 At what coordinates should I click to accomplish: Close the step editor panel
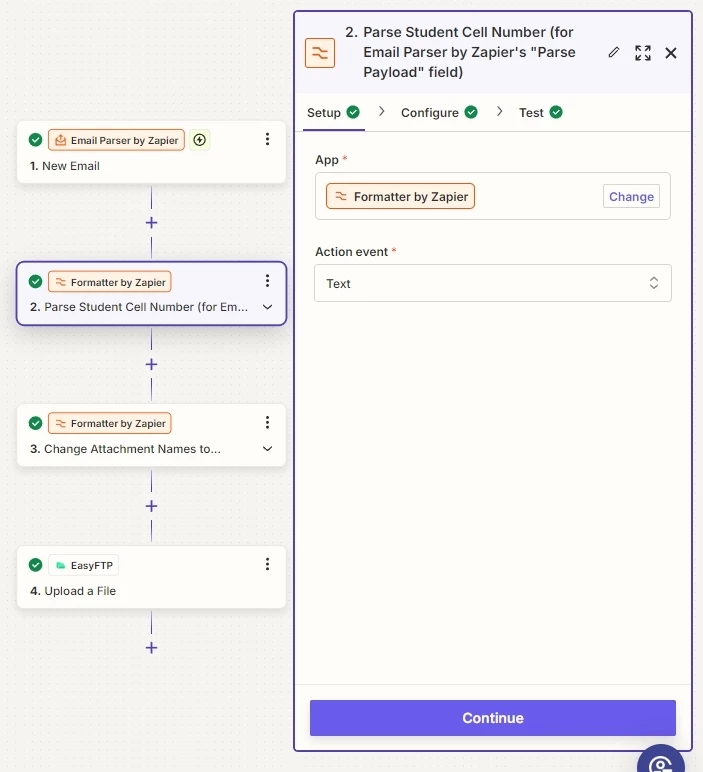[671, 53]
